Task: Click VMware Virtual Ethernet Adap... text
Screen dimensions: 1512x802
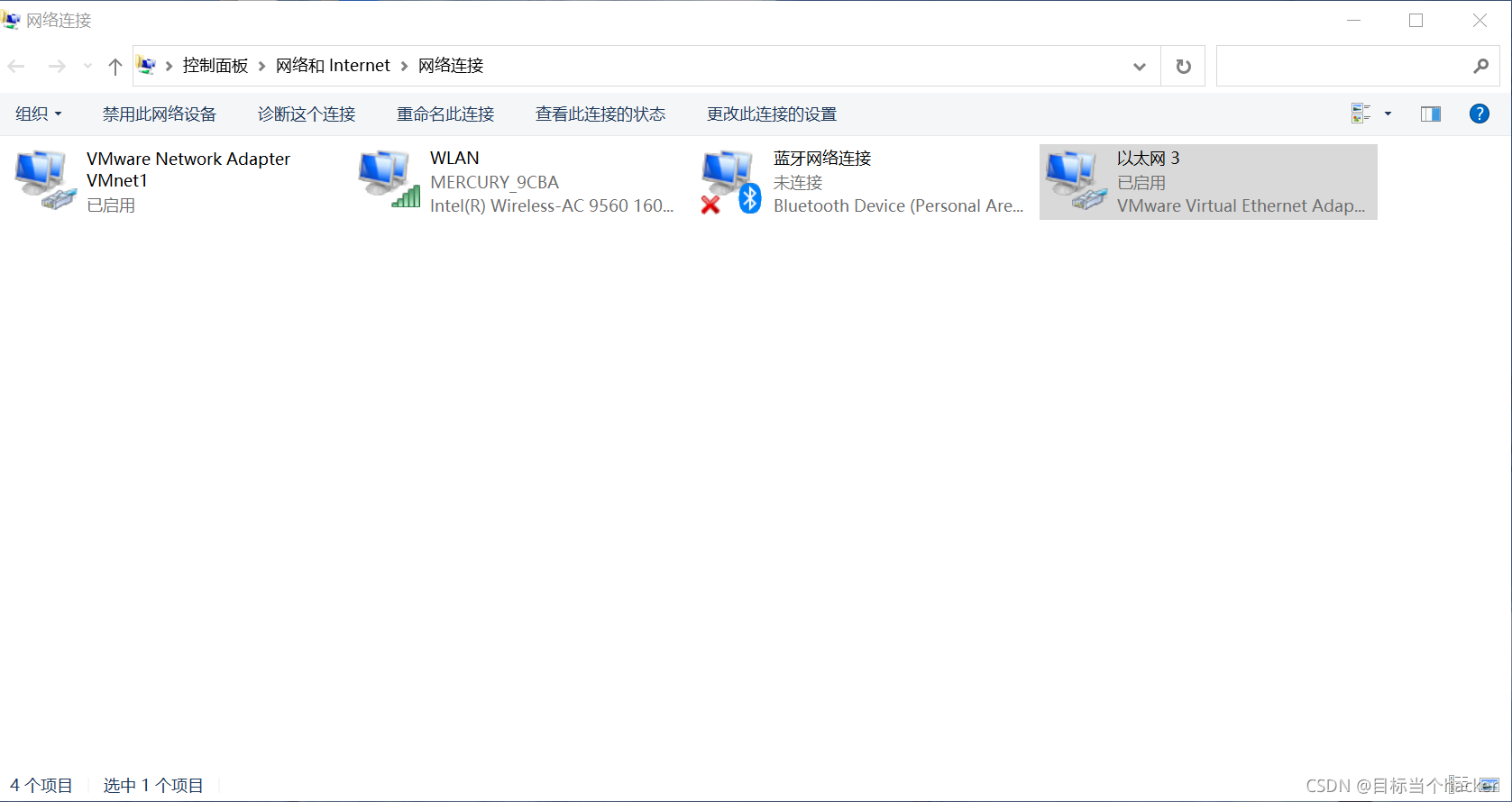Action: [x=1241, y=205]
